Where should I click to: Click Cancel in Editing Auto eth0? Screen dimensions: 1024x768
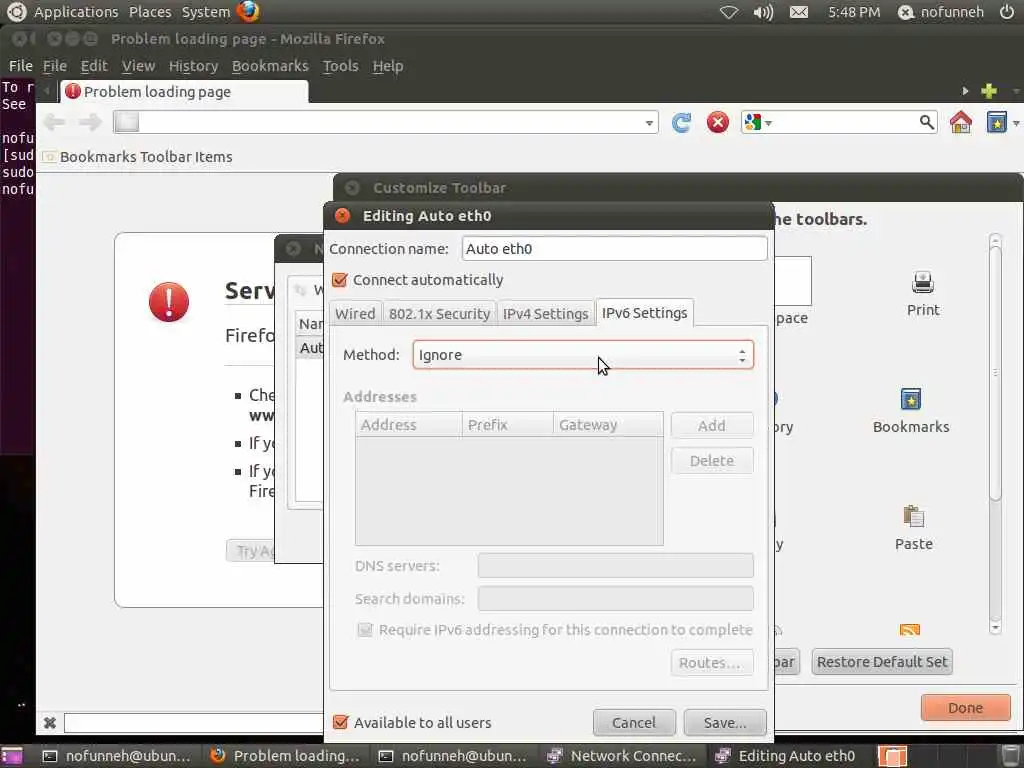[634, 722]
